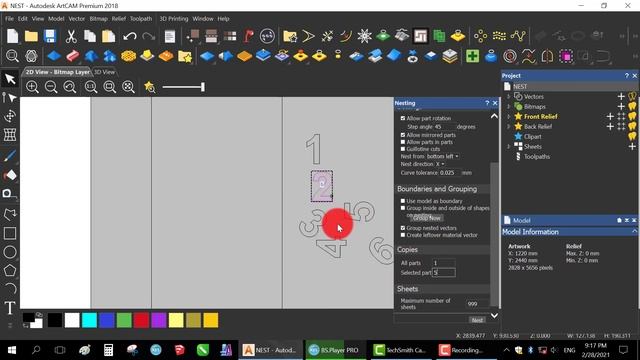The image size is (640, 360).
Task: Cut selection with the scissors icon
Action: 71,36
